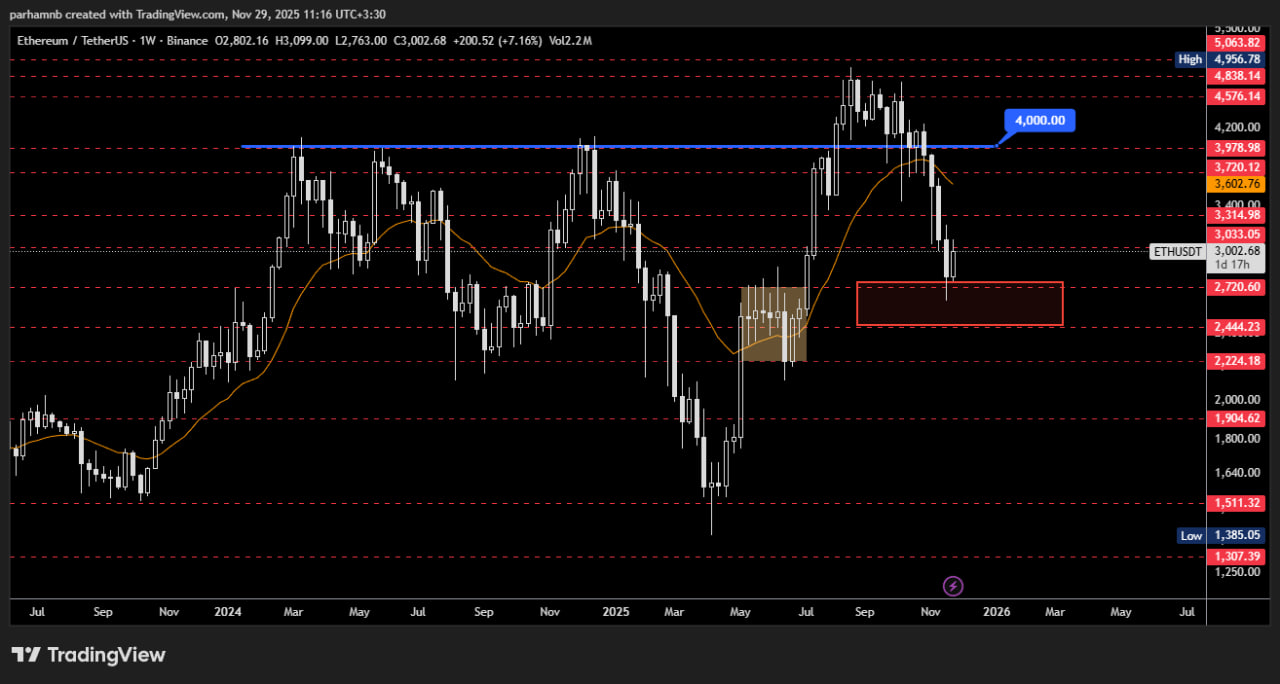The image size is (1280, 684).
Task: Click the 5,063.82 top price level label
Action: pos(1237,43)
